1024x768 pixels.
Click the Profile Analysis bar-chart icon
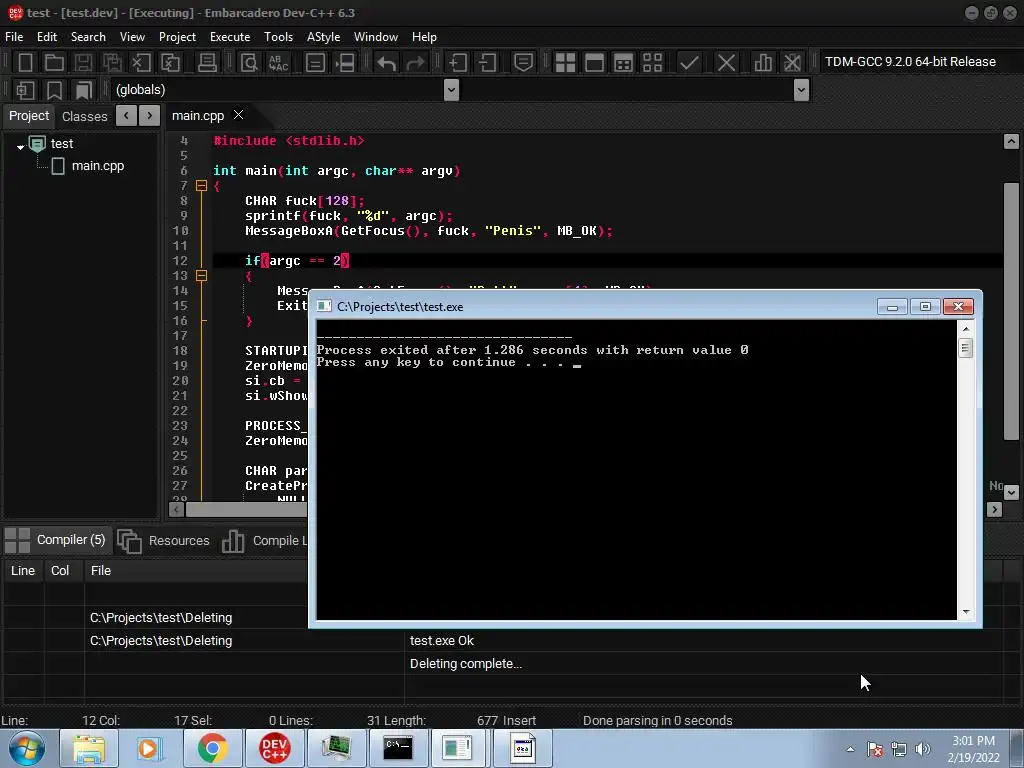click(763, 63)
